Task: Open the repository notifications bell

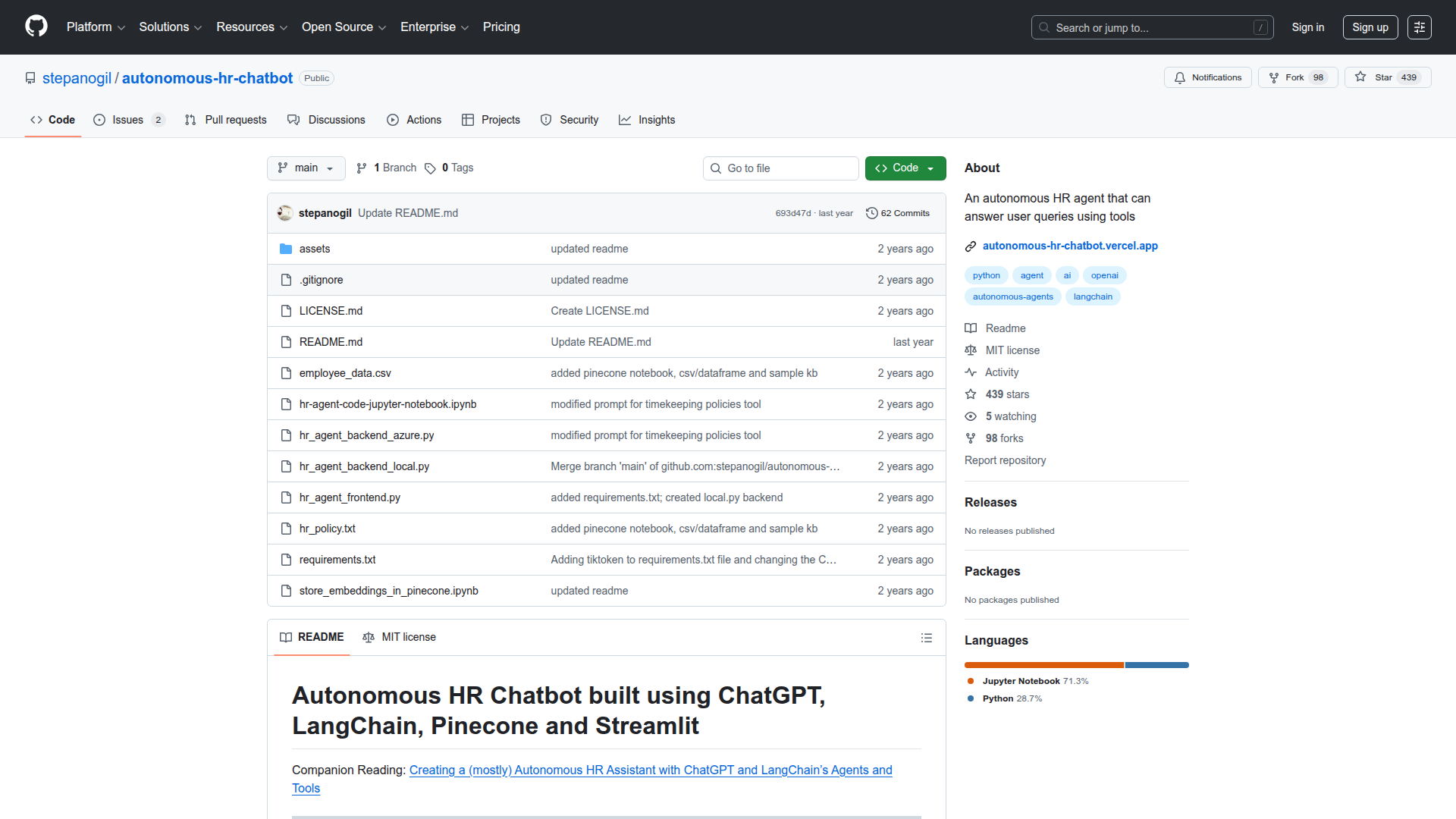Action: pyautogui.click(x=1181, y=77)
